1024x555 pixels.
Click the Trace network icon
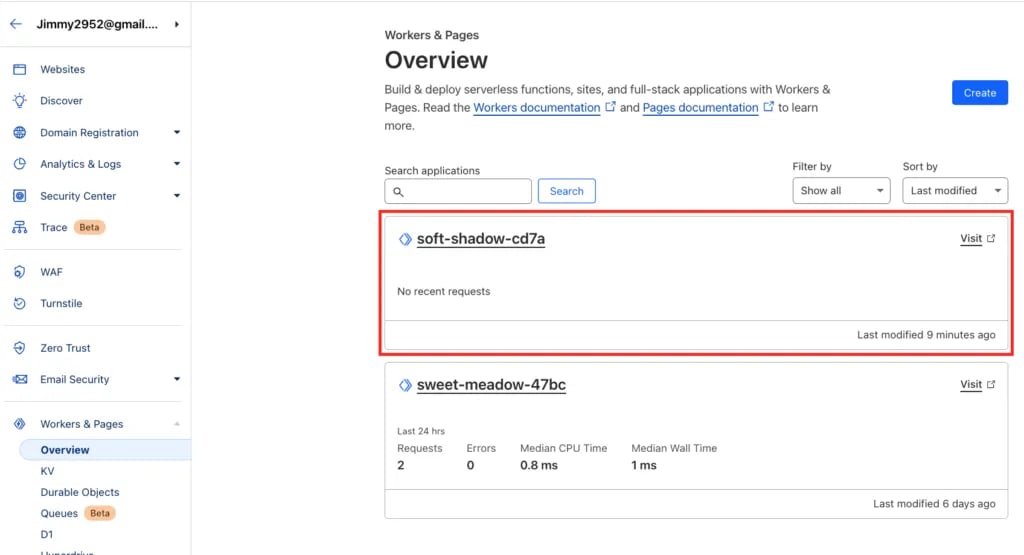point(20,227)
